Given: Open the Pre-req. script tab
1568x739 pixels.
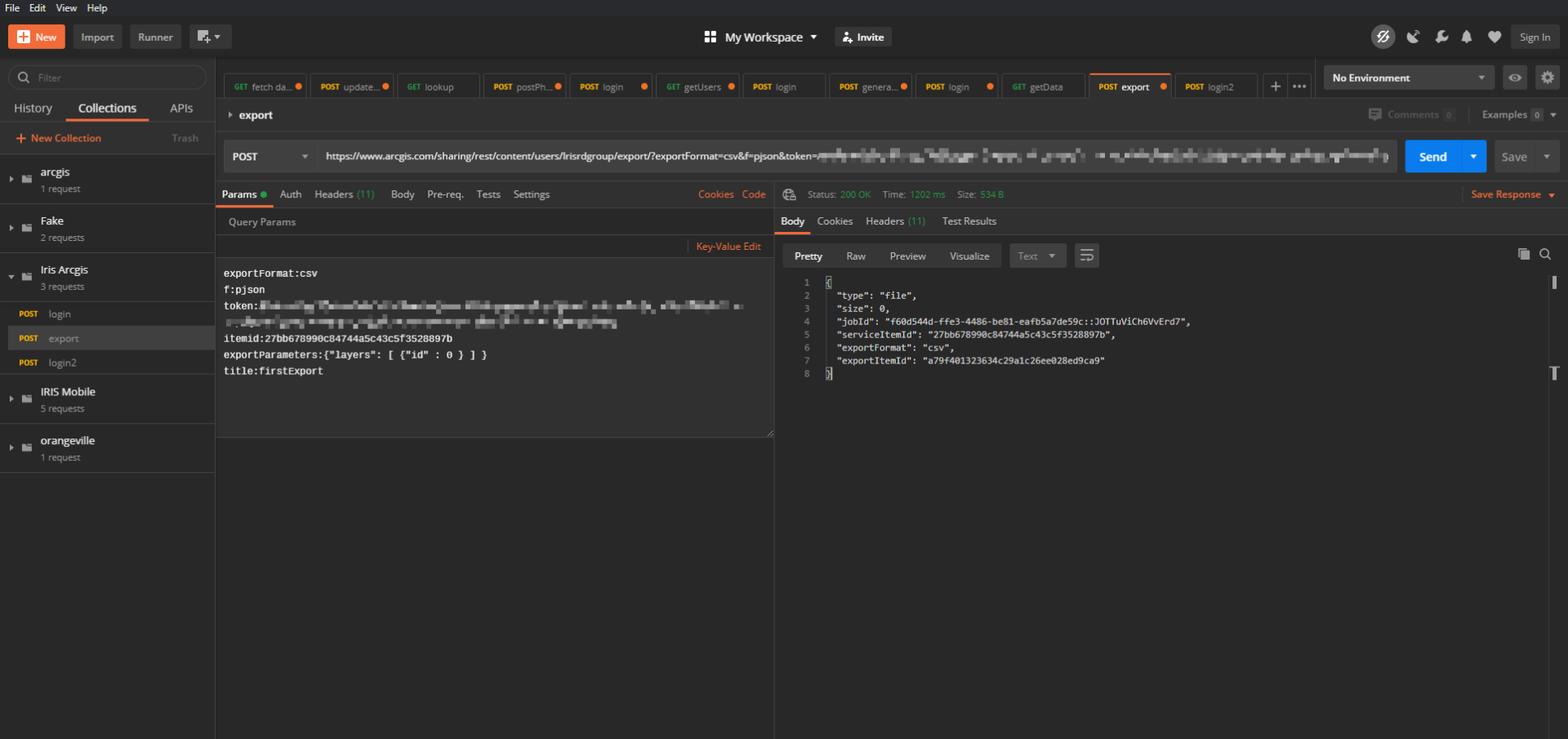Looking at the screenshot, I should pyautogui.click(x=445, y=194).
